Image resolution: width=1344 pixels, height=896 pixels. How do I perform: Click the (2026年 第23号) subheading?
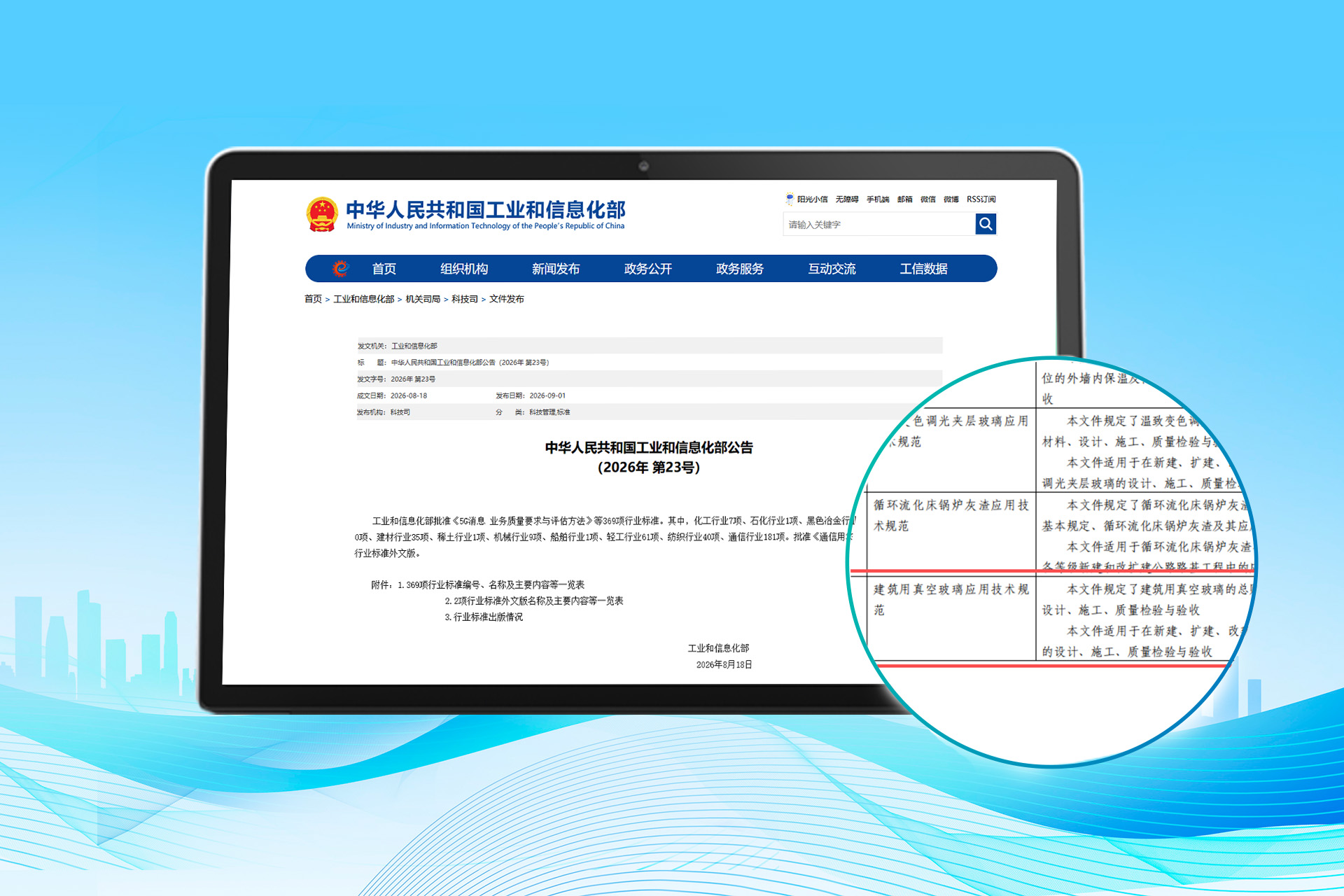click(x=649, y=468)
